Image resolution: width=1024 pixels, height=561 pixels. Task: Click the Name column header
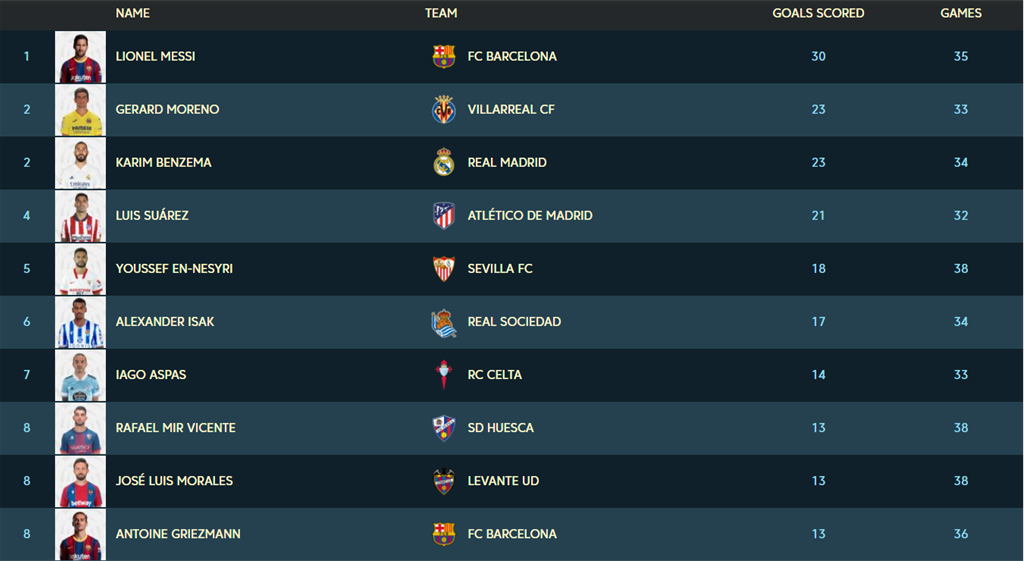click(133, 13)
